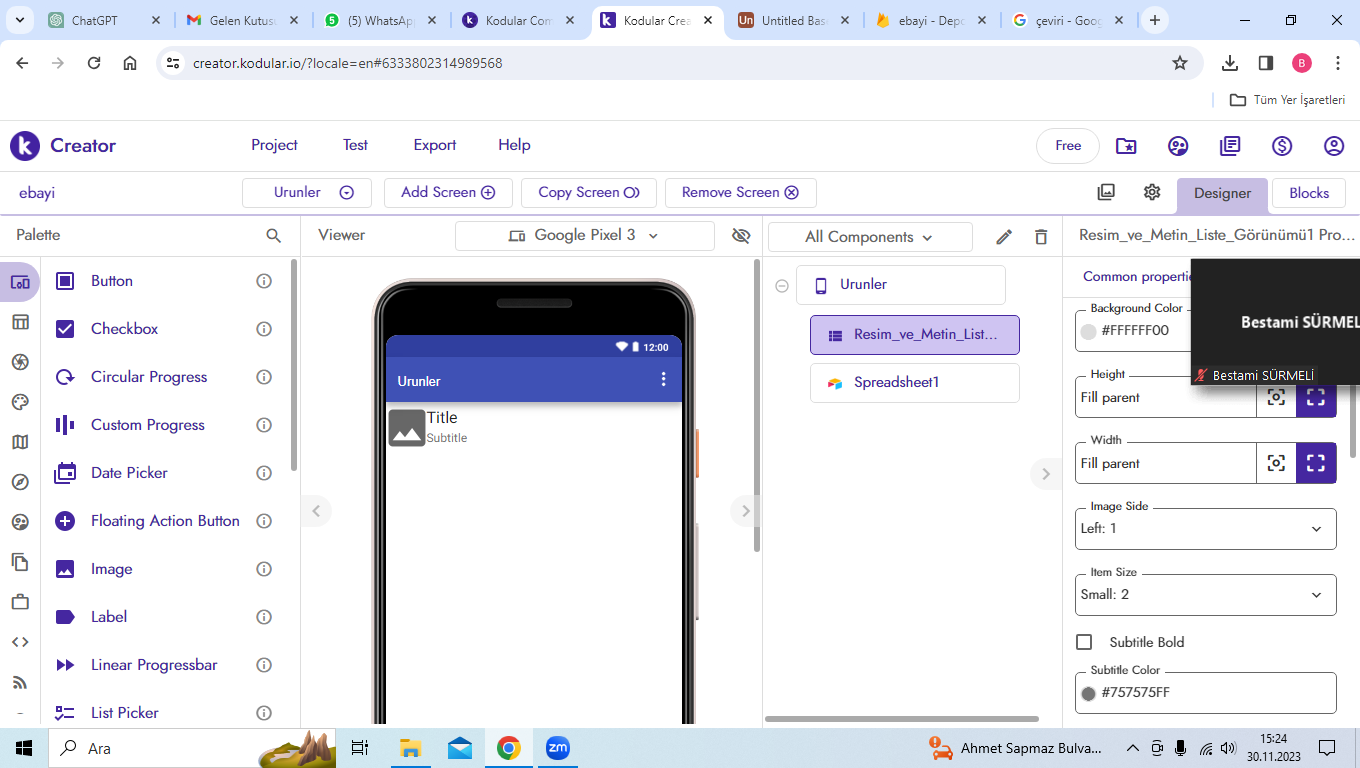The image size is (1360, 768).
Task: Select Spreadsheet1 in component tree
Action: coord(915,383)
